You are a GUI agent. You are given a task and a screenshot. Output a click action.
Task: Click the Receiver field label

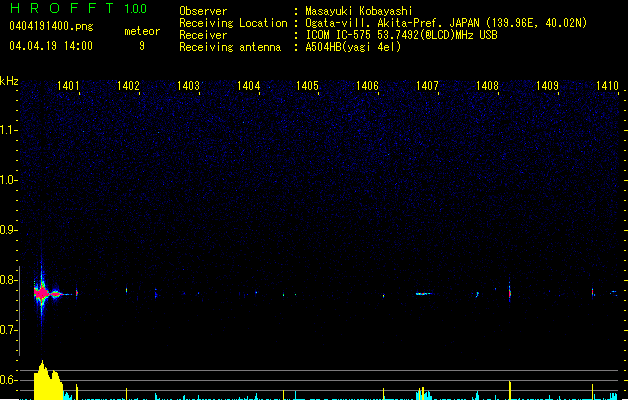click(x=203, y=35)
